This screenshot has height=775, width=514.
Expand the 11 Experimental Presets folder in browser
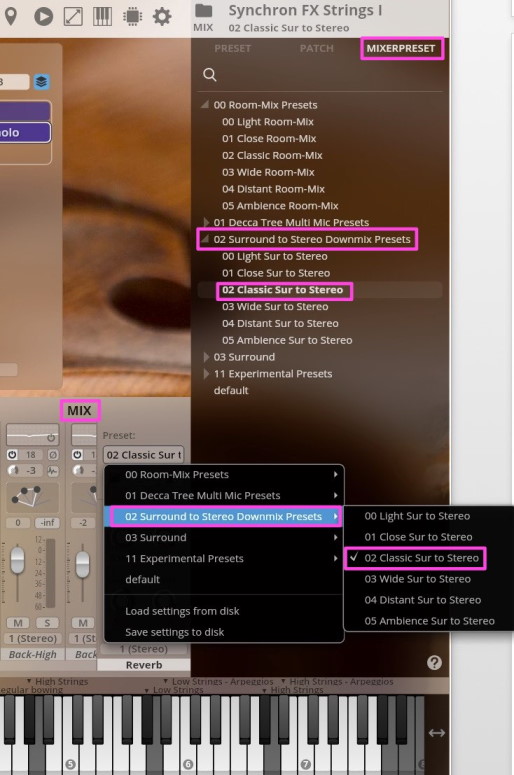click(x=206, y=374)
